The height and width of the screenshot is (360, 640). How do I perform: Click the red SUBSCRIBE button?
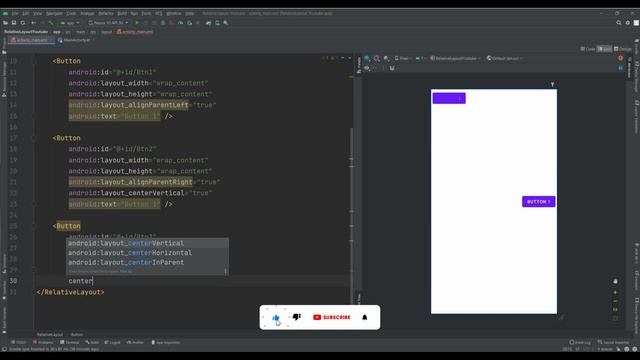332,317
